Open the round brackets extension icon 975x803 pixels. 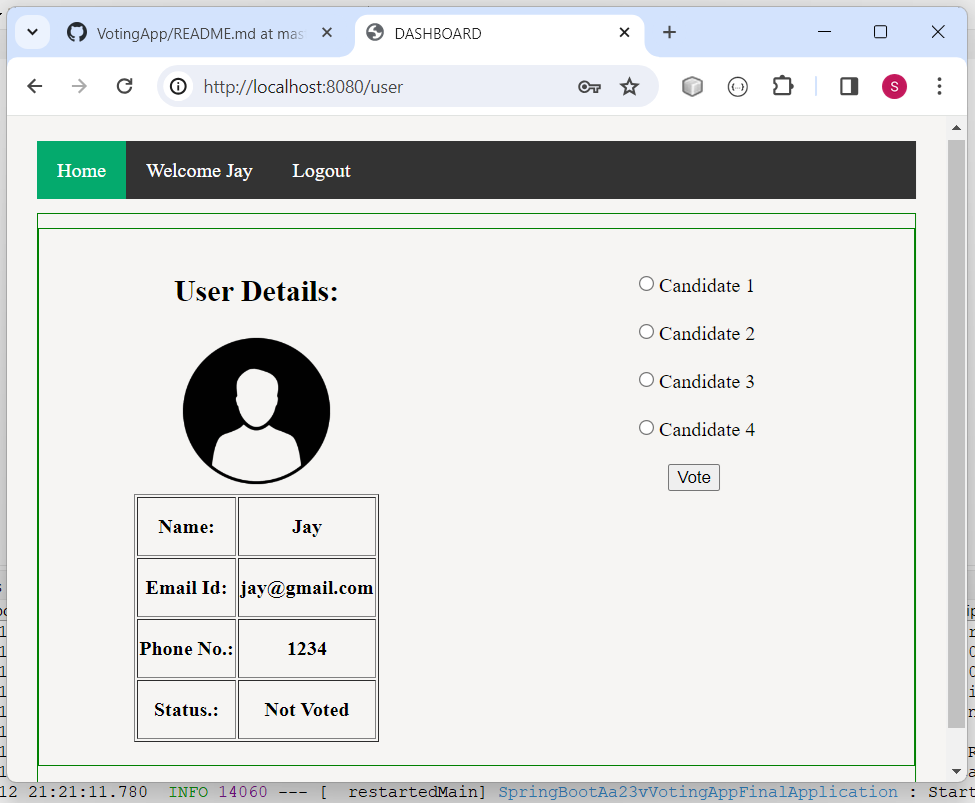[737, 86]
